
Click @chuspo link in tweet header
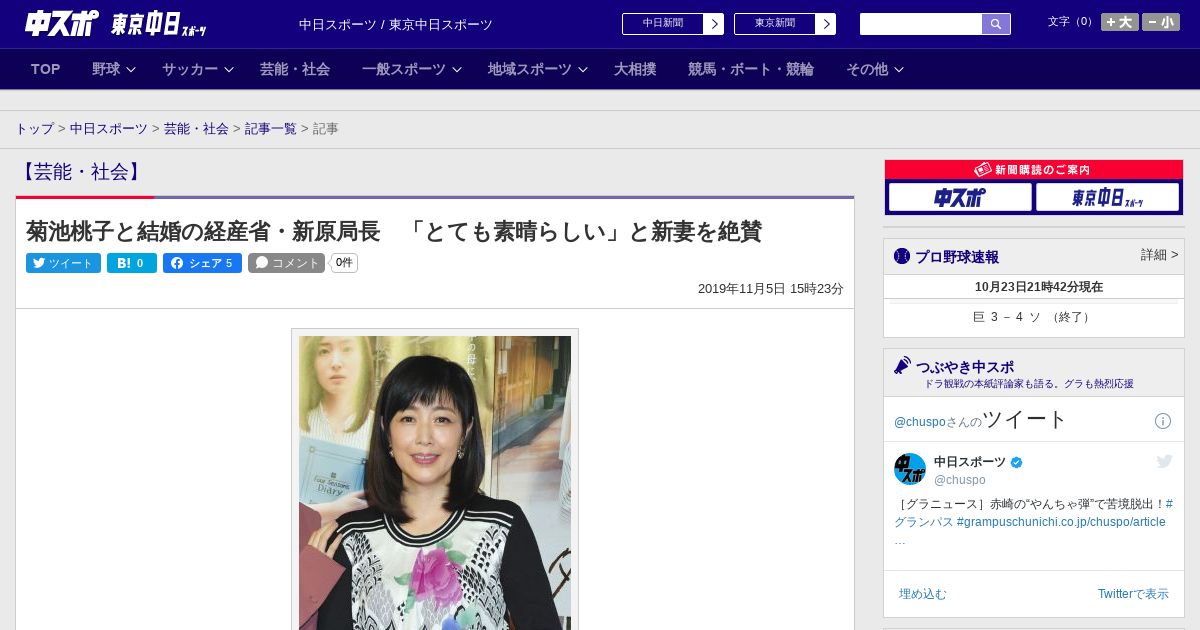[919, 422]
